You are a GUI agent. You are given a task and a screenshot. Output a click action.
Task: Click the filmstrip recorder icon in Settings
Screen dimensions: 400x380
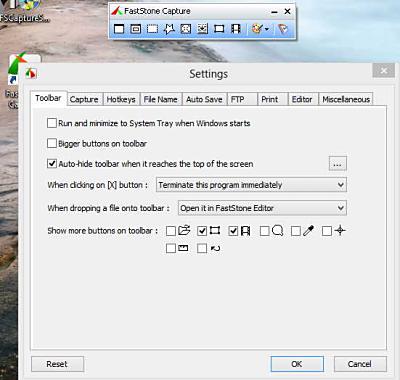tap(245, 231)
